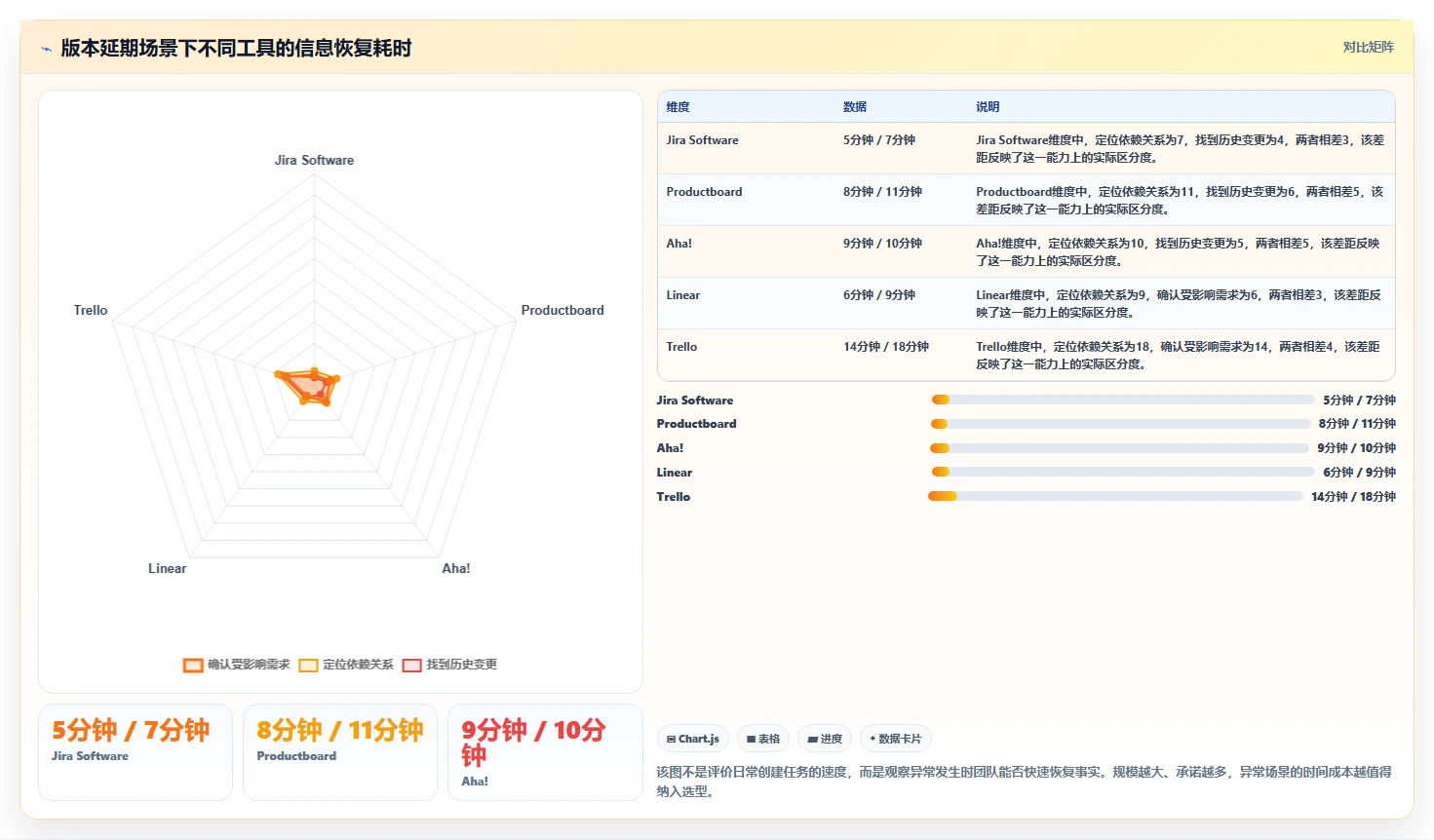Open the Jira Software 5分钟 / 7分钟 card
The image size is (1434, 840).
[136, 752]
